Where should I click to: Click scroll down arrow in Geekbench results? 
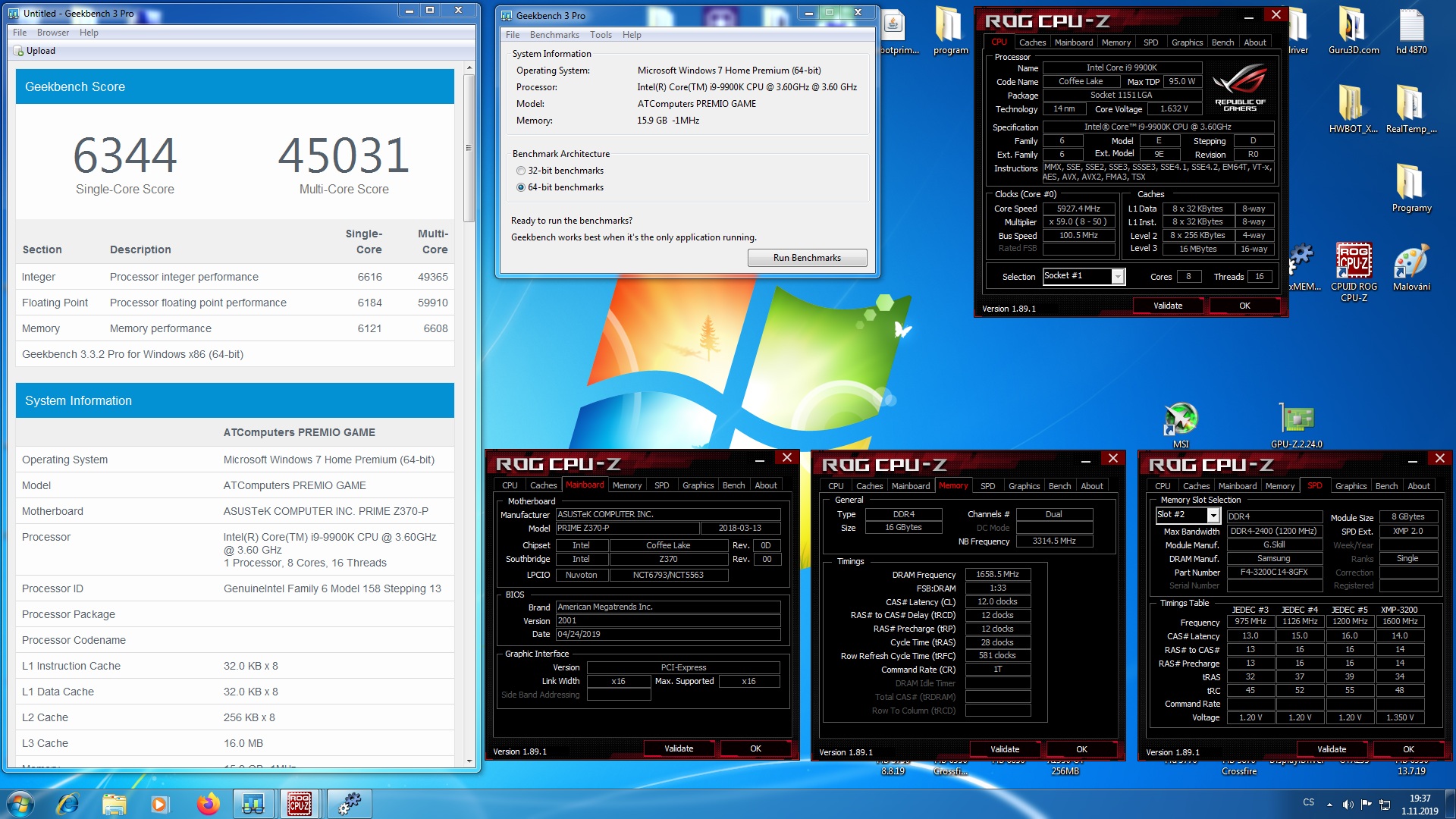(469, 761)
